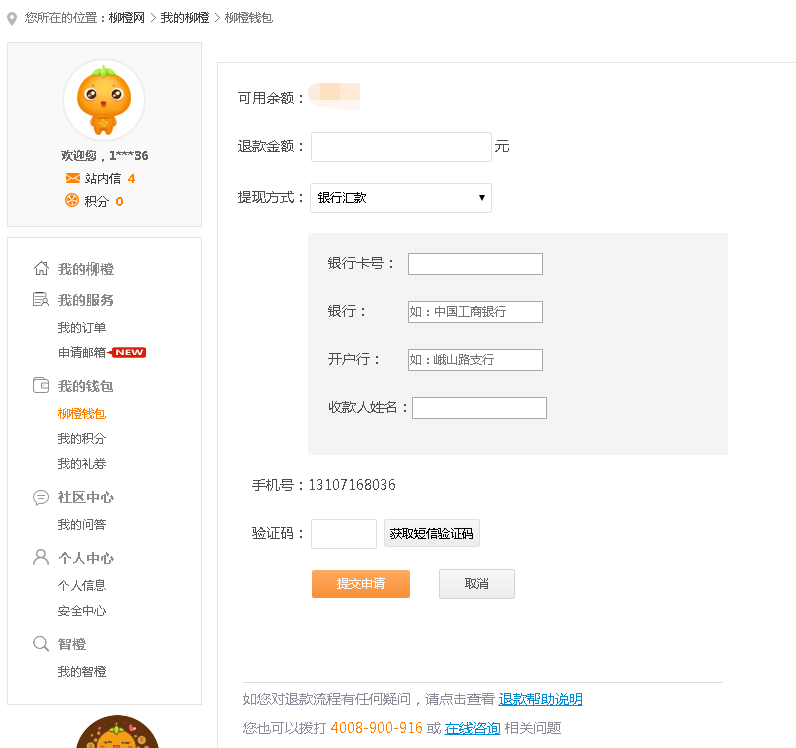
Task: Click the 银行卡号 input field
Action: click(475, 264)
